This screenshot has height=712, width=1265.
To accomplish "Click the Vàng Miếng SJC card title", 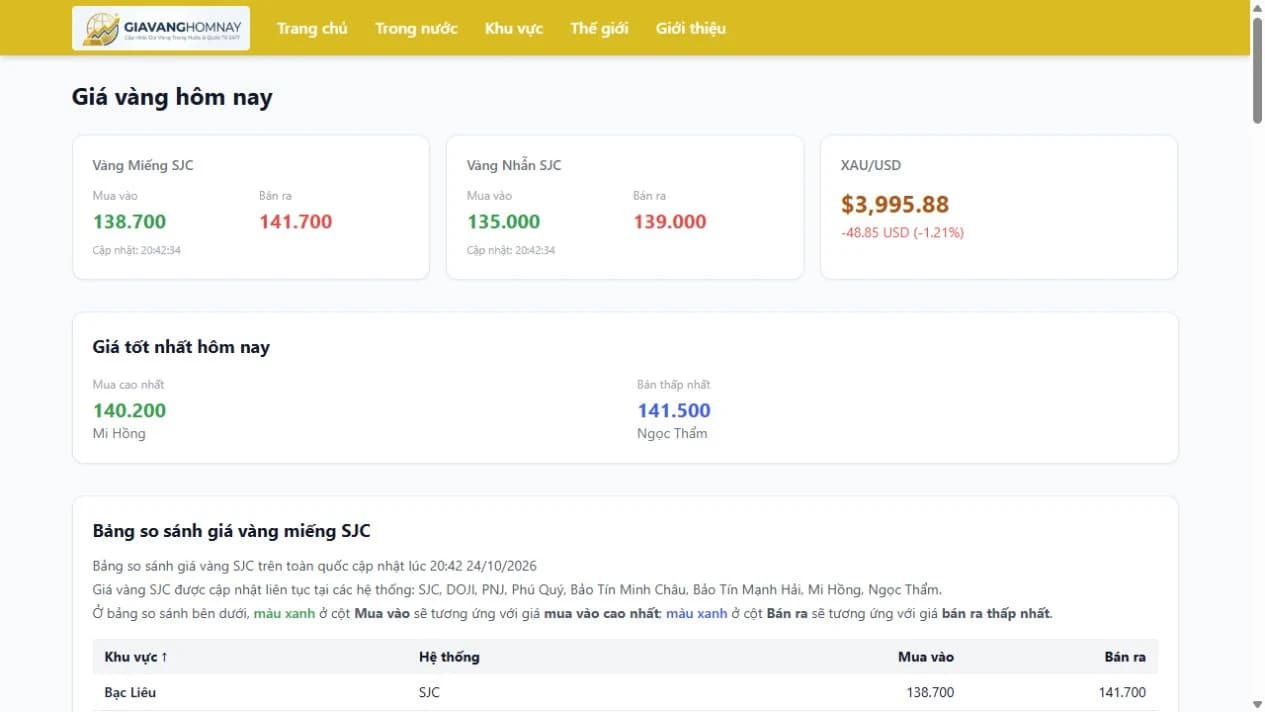I will [x=143, y=165].
